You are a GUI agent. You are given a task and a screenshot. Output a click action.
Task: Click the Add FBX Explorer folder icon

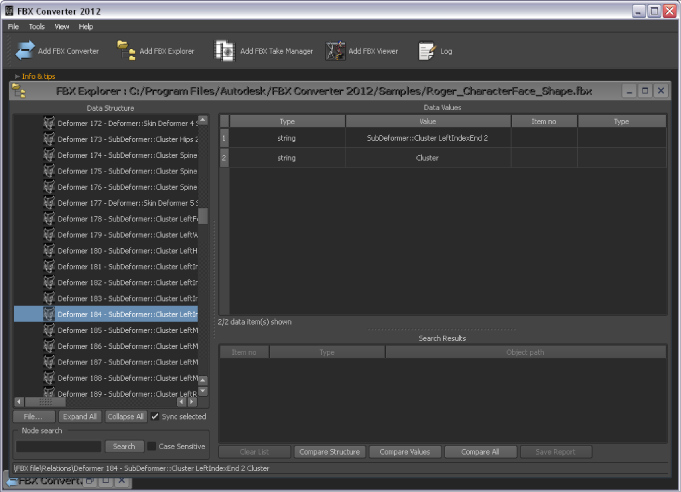pos(126,50)
